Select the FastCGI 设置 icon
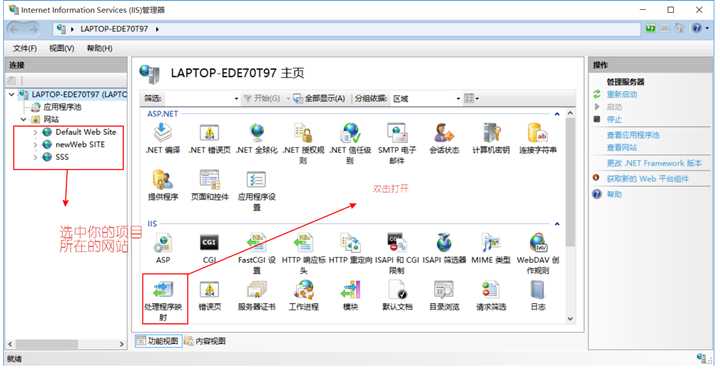The height and width of the screenshot is (370, 720). click(x=257, y=243)
